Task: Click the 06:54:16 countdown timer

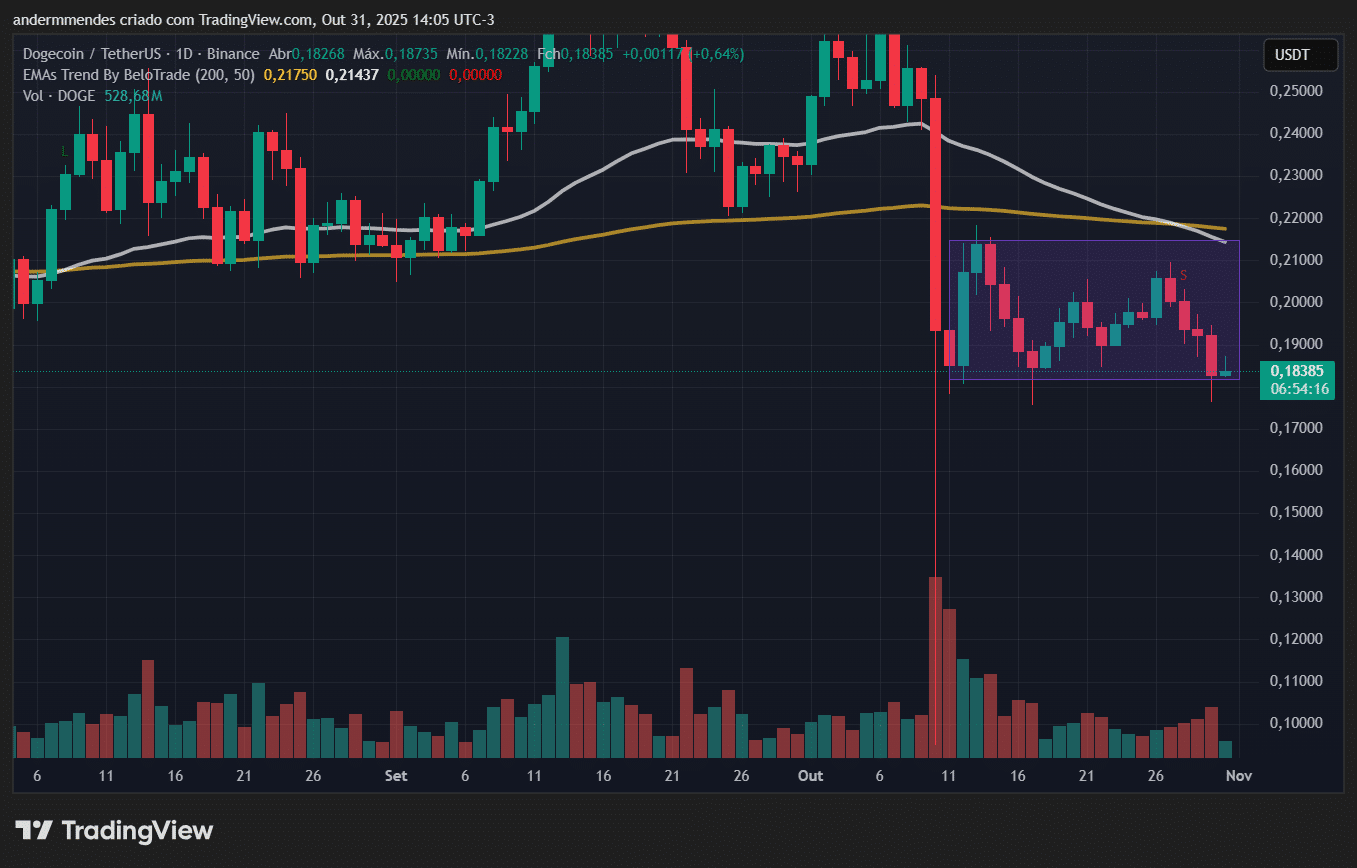Action: tap(1297, 388)
